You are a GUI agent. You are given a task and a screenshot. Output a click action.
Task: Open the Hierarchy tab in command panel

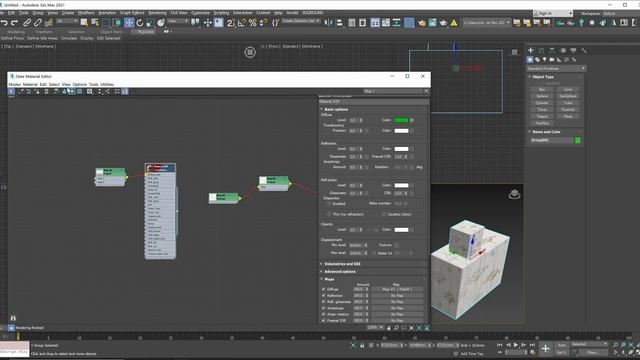552,50
